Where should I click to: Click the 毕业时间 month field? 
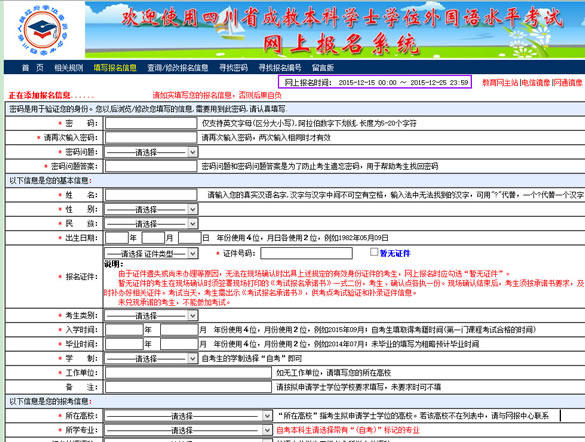pos(179,344)
